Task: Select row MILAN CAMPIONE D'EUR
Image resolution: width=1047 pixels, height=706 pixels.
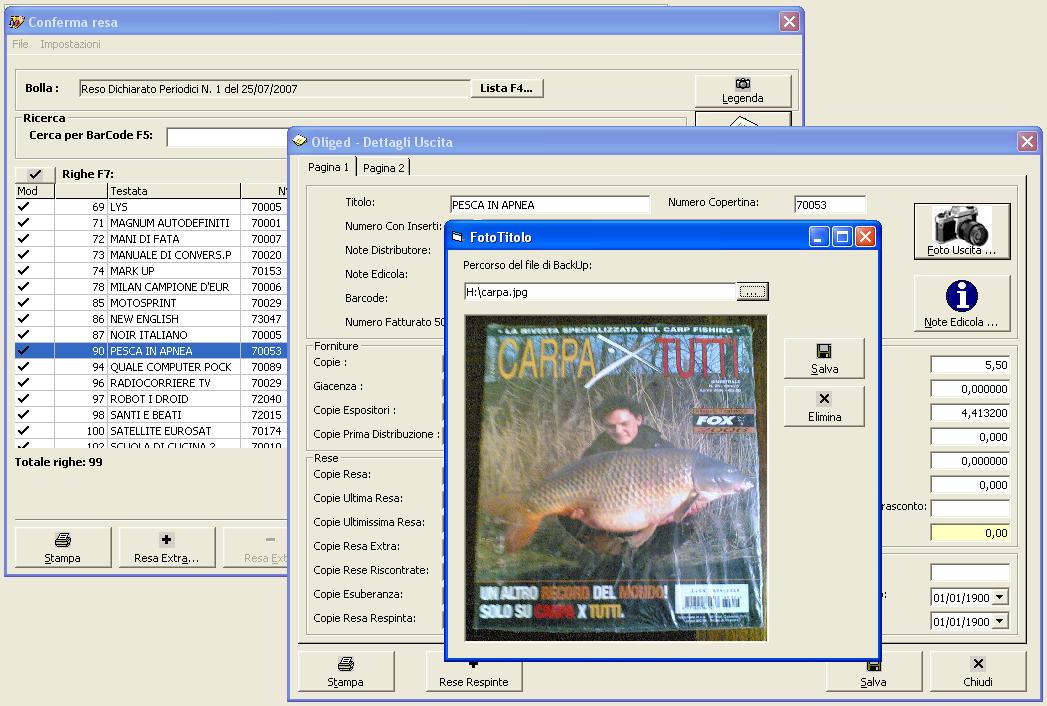Action: 151,287
